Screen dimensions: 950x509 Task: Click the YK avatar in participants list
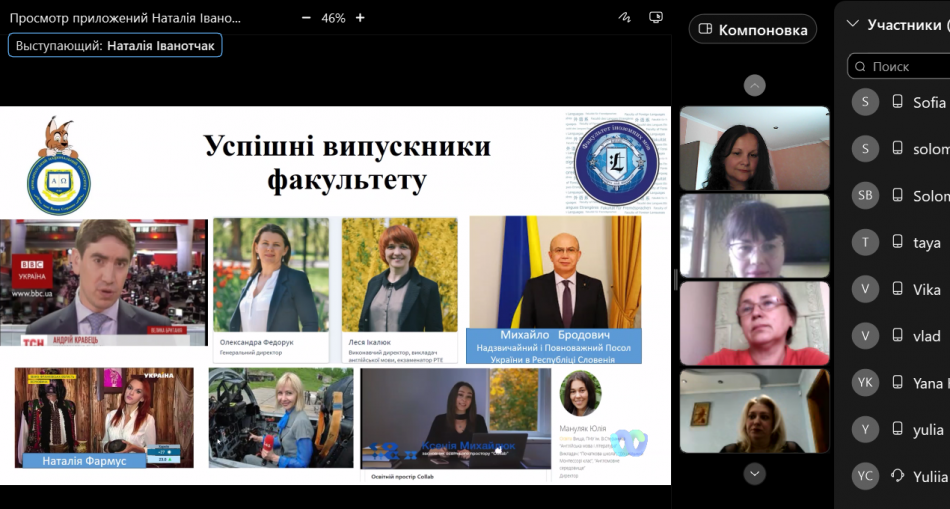click(x=865, y=382)
